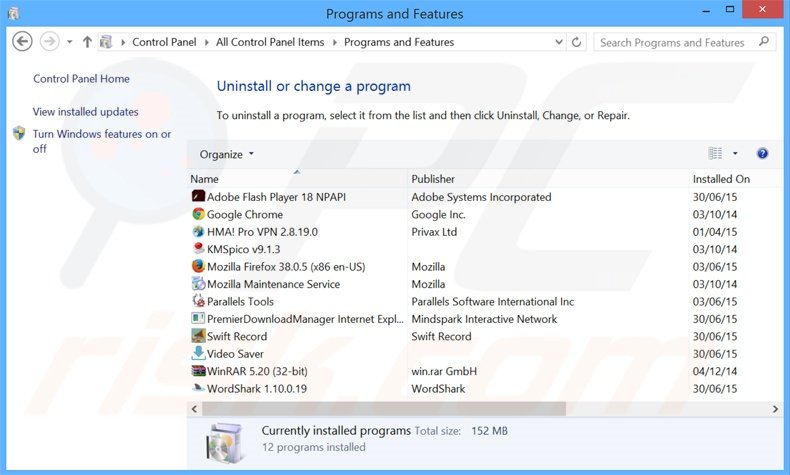
Task: Click the Back navigation arrow
Action: [x=22, y=41]
